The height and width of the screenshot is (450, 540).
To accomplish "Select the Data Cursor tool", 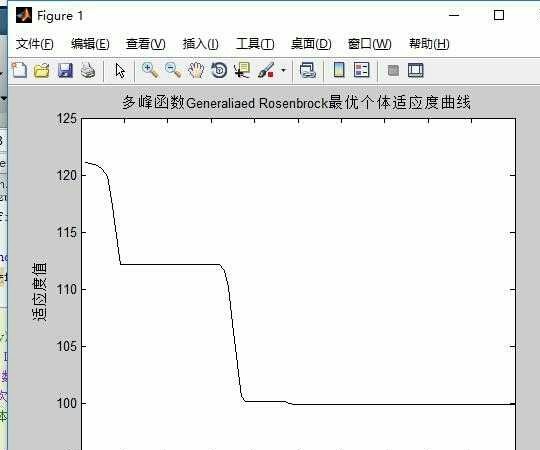I will [242, 70].
